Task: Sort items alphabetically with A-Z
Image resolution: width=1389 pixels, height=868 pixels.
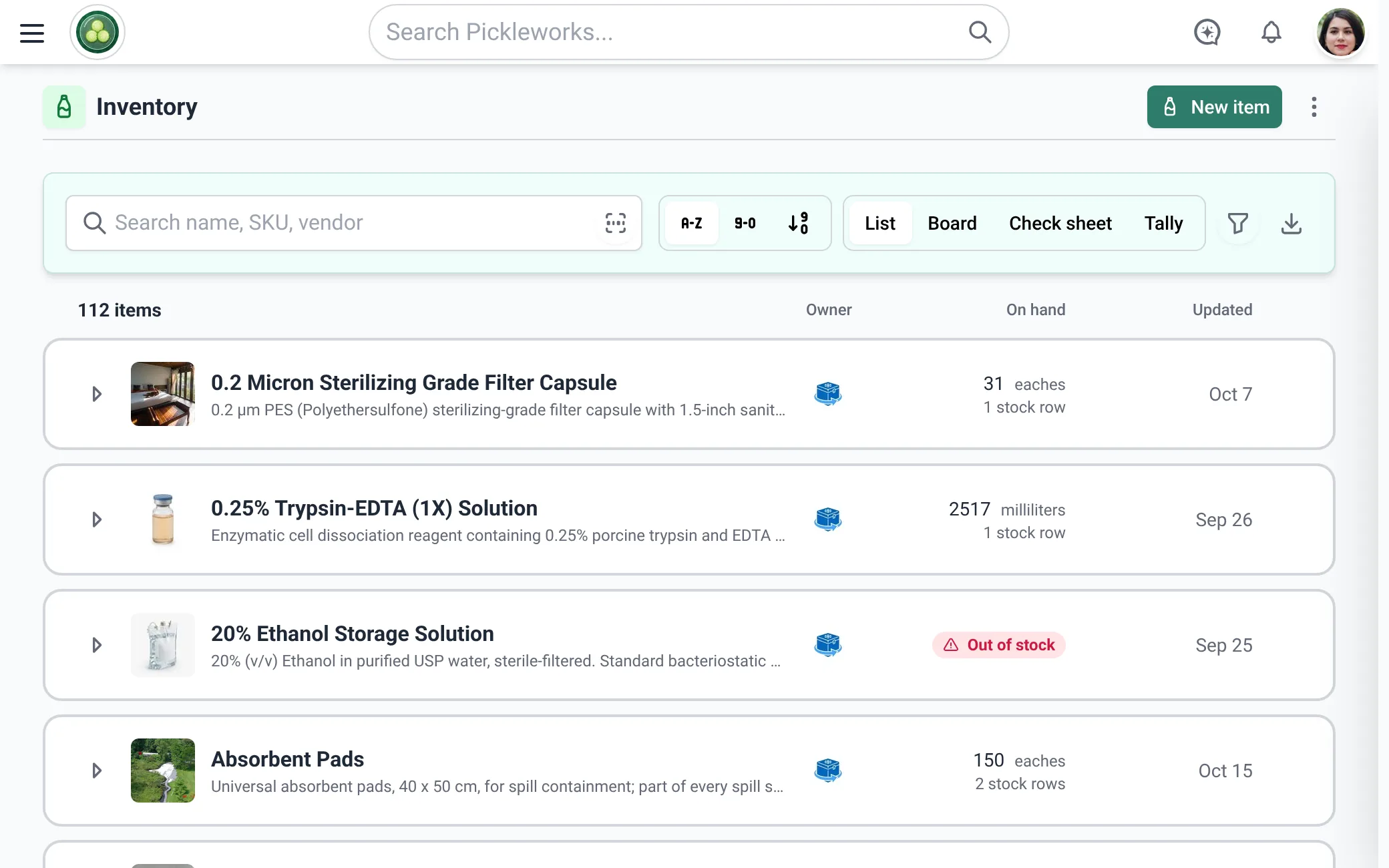Action: tap(691, 223)
